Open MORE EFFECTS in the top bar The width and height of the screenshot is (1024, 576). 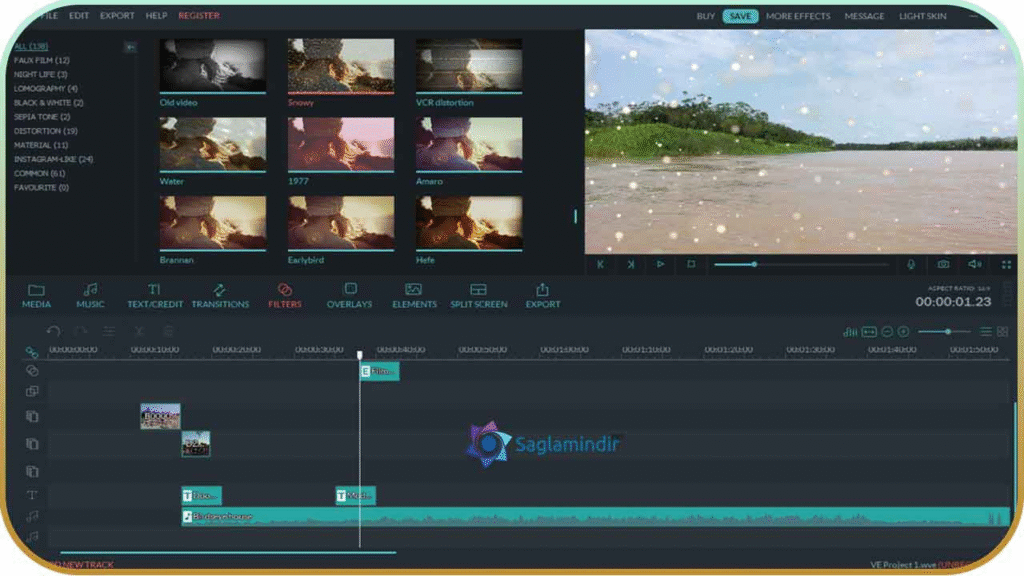coord(798,16)
